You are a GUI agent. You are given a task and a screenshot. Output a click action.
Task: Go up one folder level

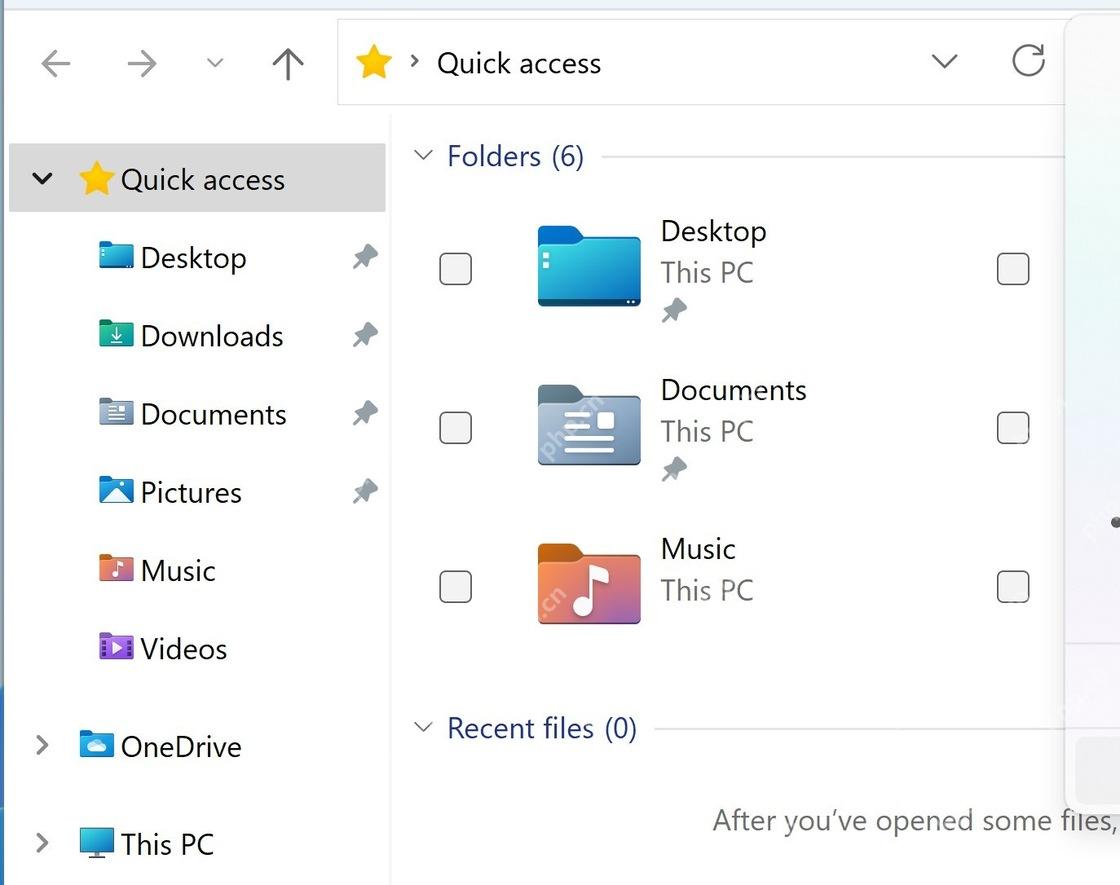click(x=288, y=64)
